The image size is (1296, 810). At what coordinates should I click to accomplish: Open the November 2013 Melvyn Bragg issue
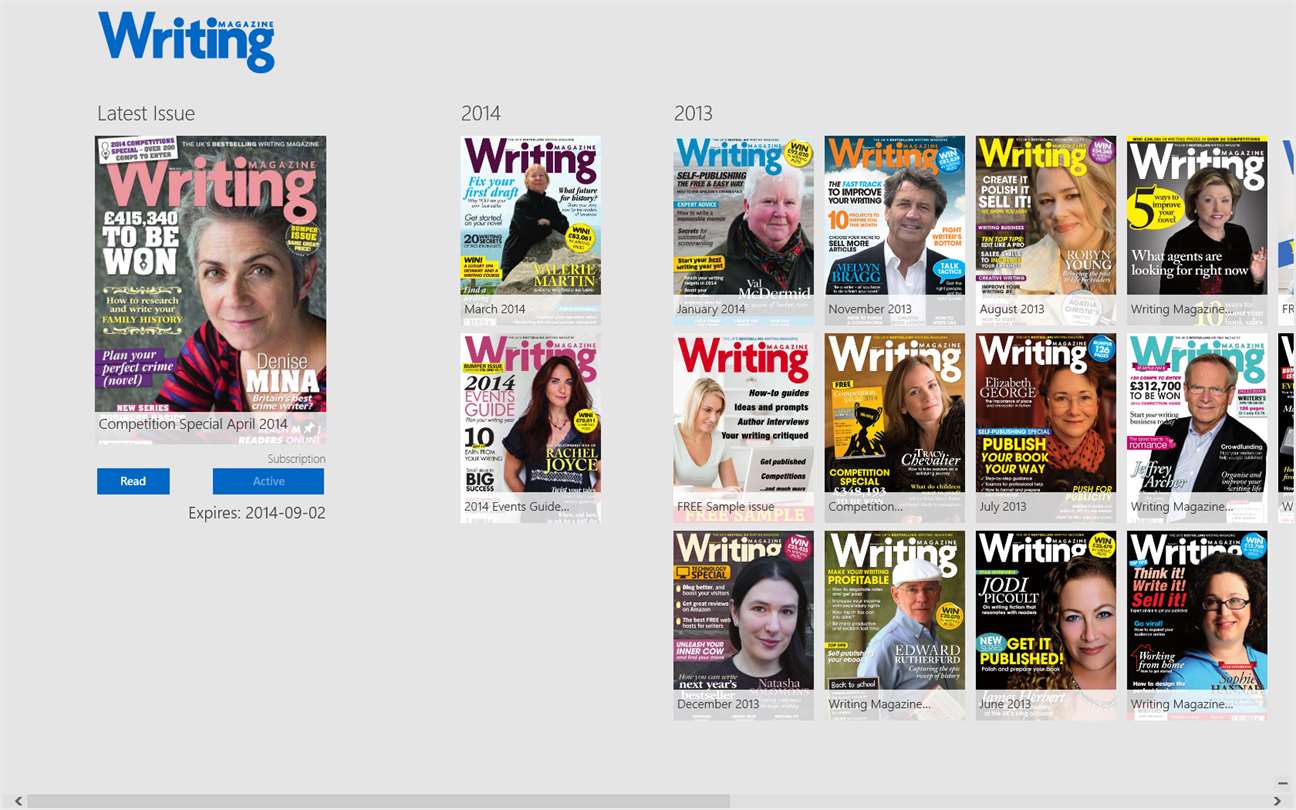pyautogui.click(x=895, y=231)
